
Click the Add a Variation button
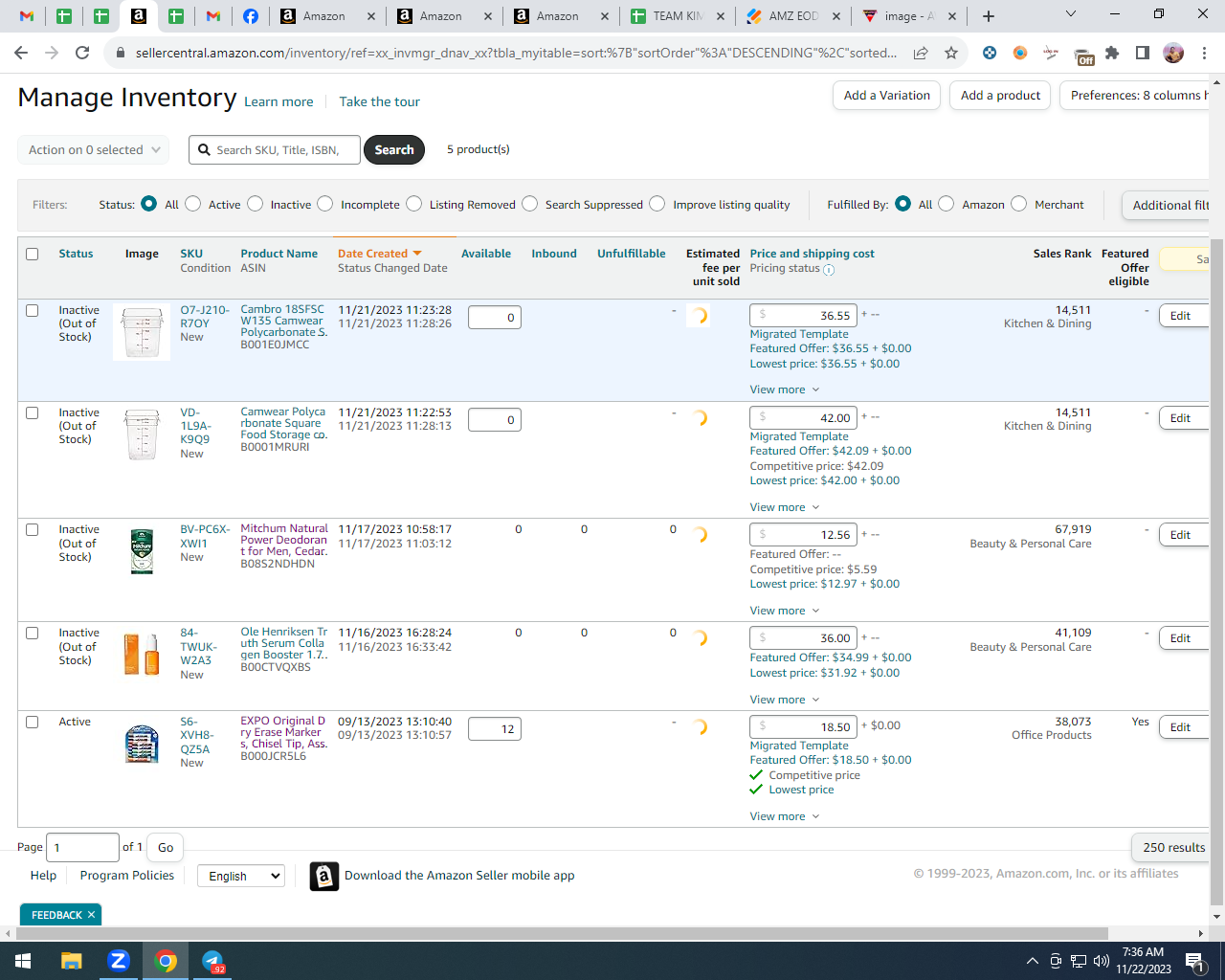(887, 96)
